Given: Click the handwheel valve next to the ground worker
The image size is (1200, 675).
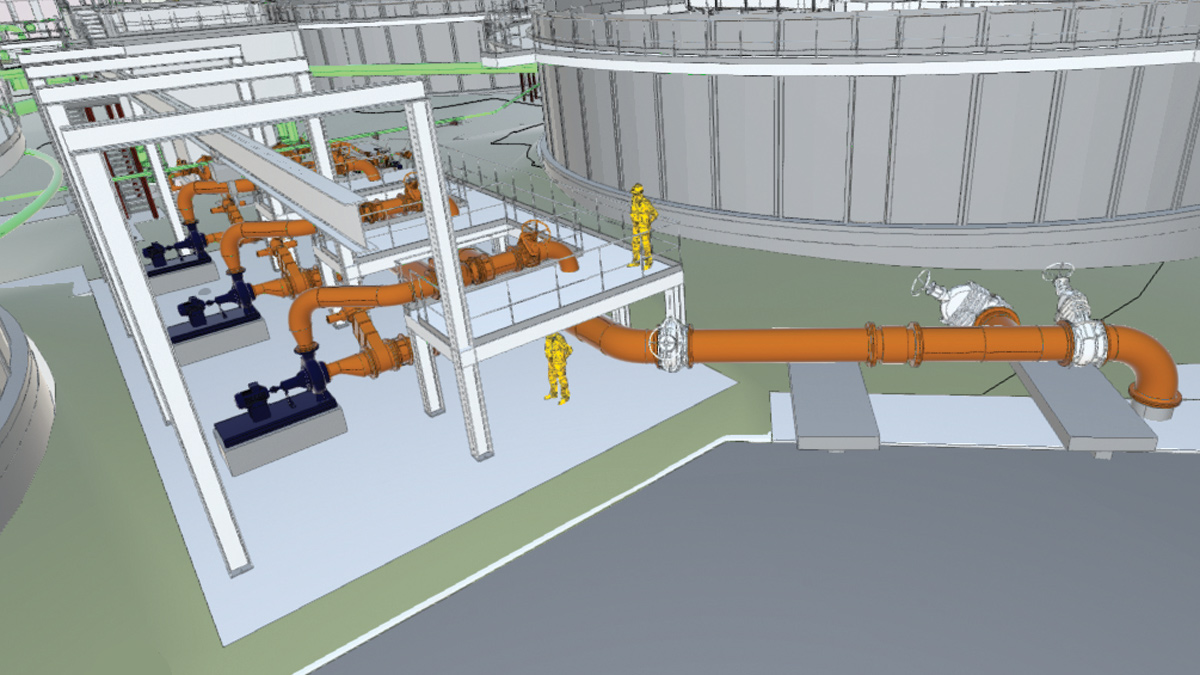Looking at the screenshot, I should click(x=668, y=345).
